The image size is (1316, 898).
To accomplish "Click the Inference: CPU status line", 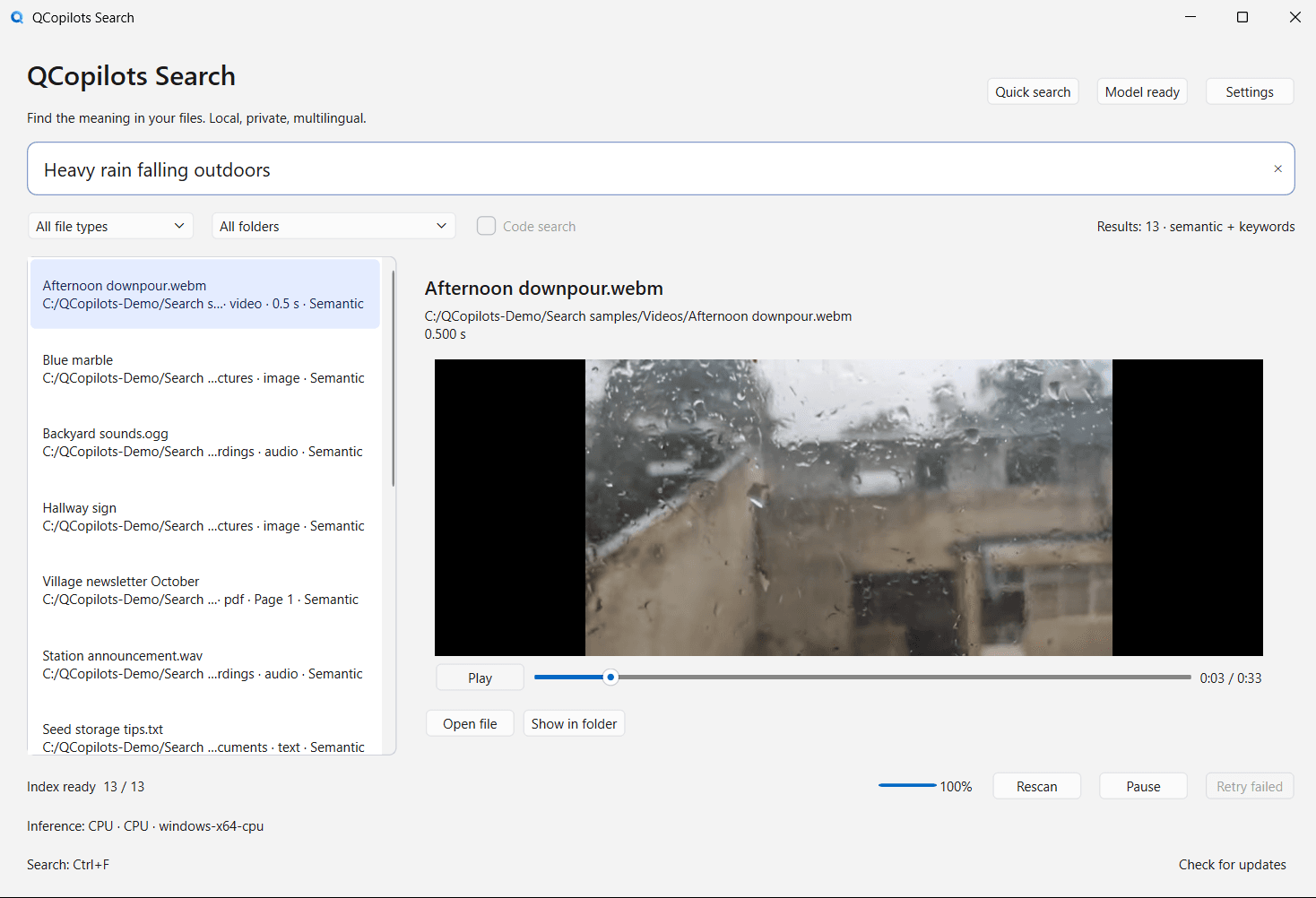I will coord(145,825).
